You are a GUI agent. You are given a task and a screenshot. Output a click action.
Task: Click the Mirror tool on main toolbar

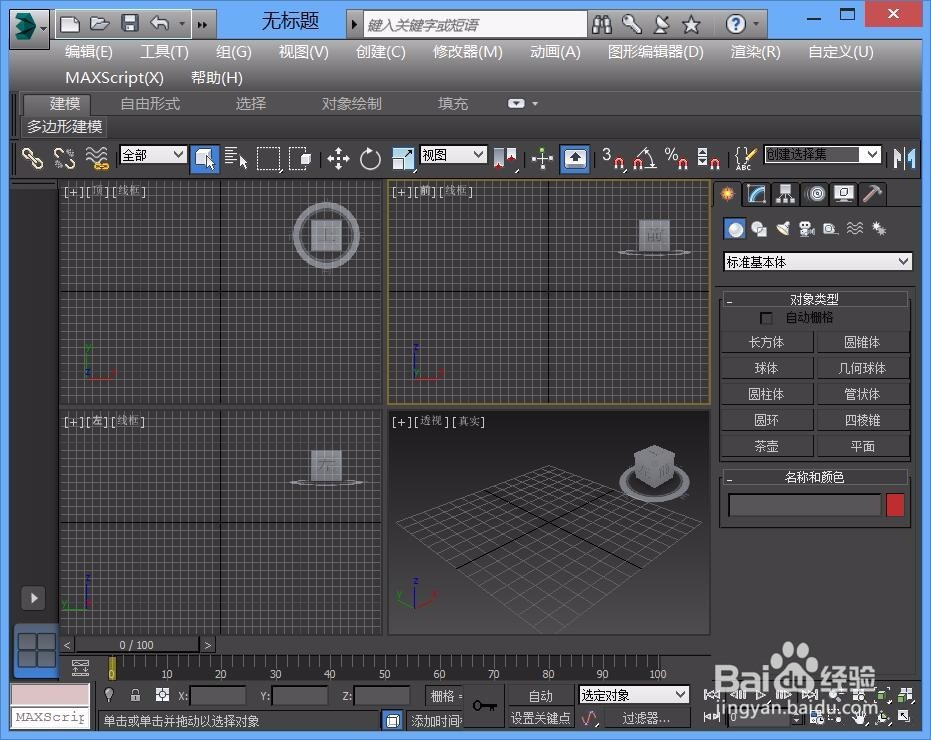905,158
